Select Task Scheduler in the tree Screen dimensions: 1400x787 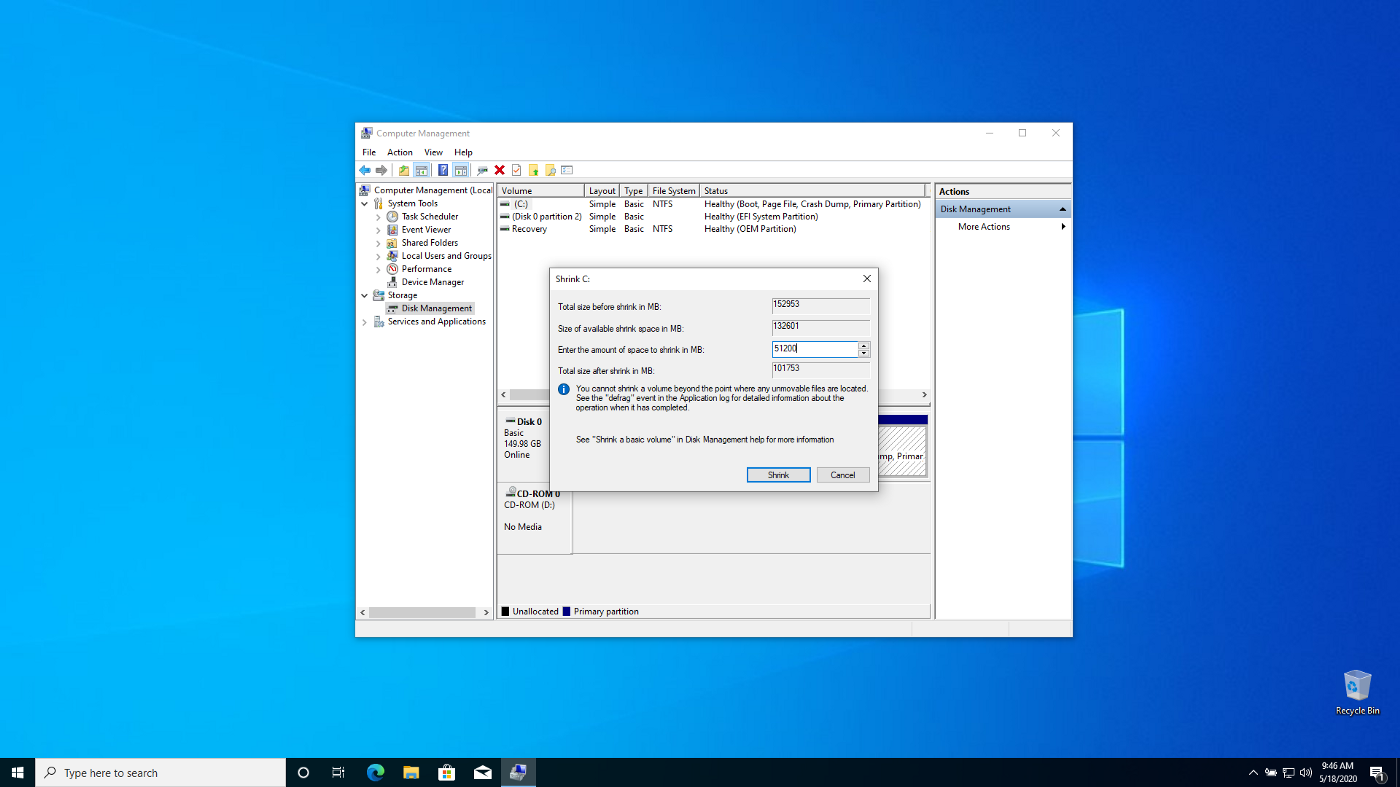(x=430, y=216)
